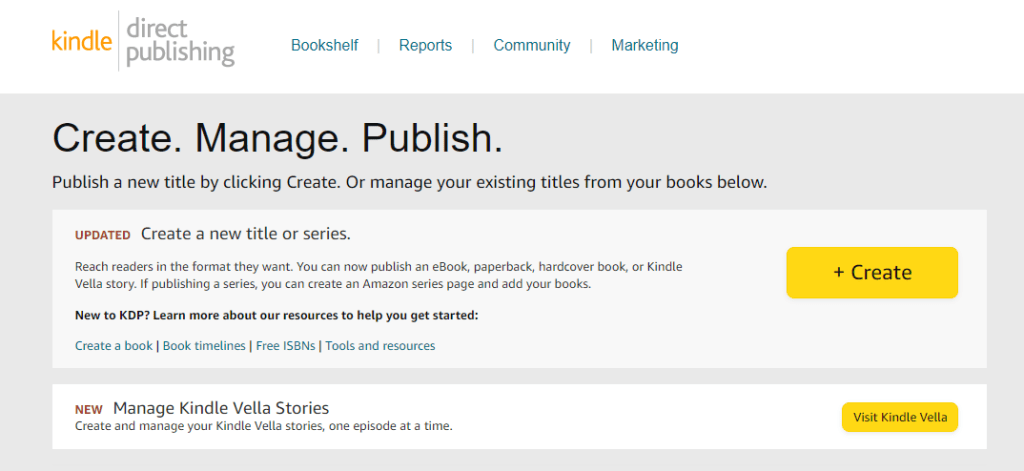Click the 'Create a new title or series' heading
The height and width of the screenshot is (471, 1024).
pos(245,234)
